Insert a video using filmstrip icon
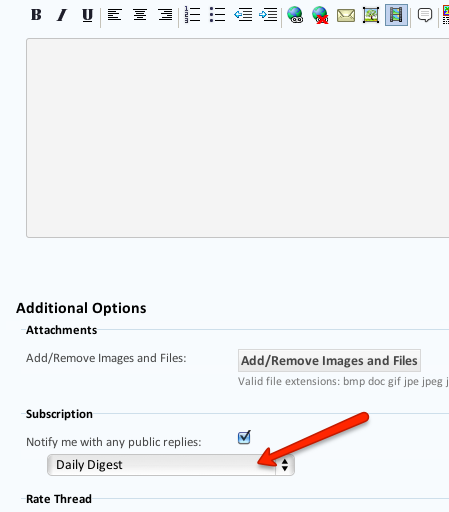The width and height of the screenshot is (449, 512). click(x=396, y=15)
